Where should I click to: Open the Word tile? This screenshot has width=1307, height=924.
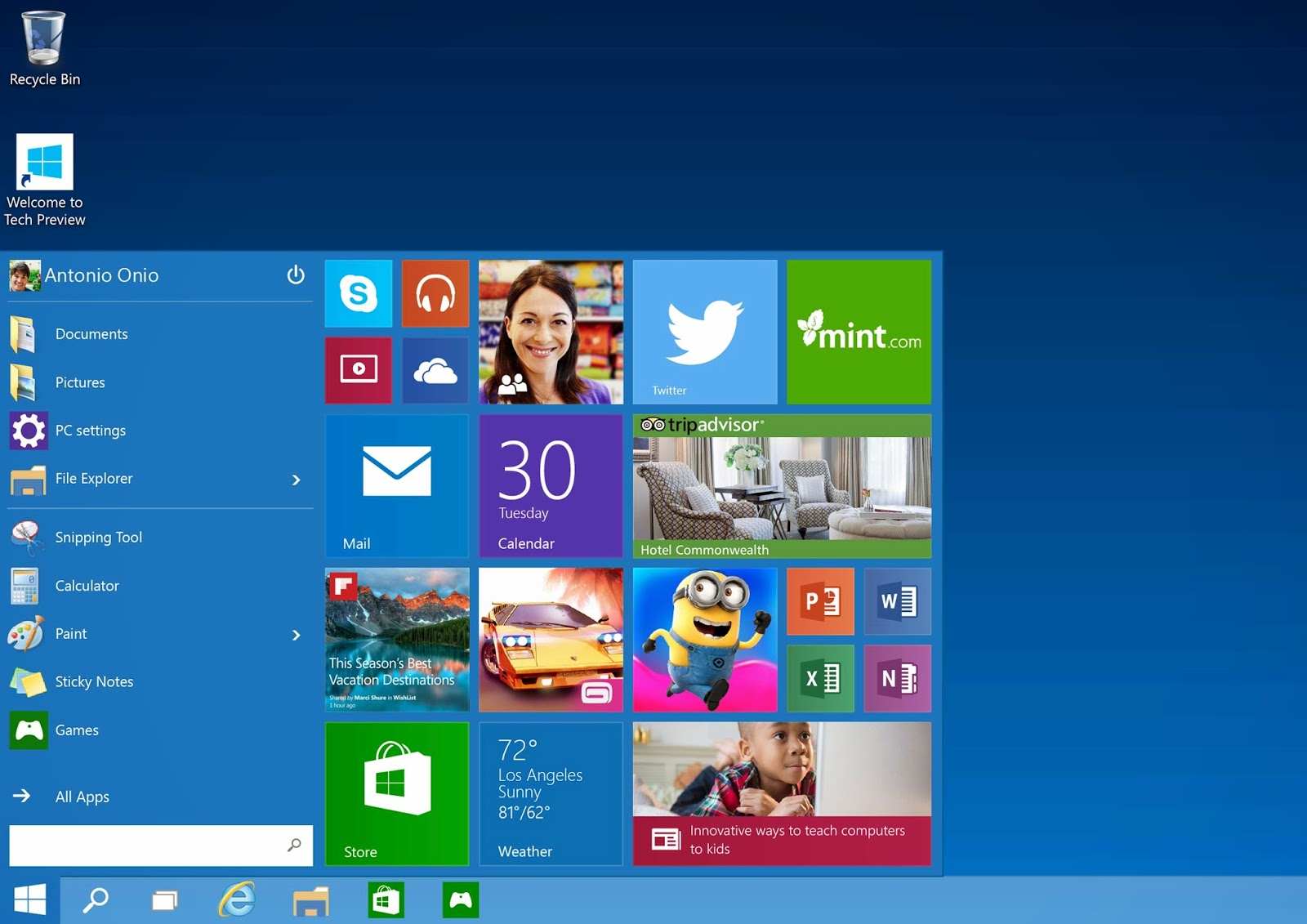pos(897,601)
